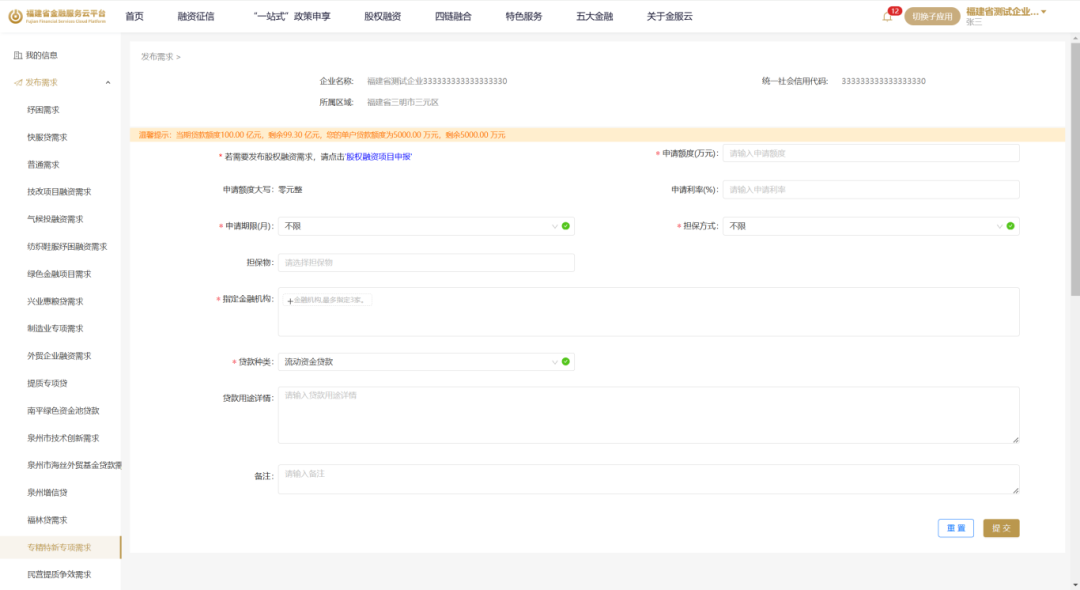Open the notification bell with 12 badge

point(886,16)
